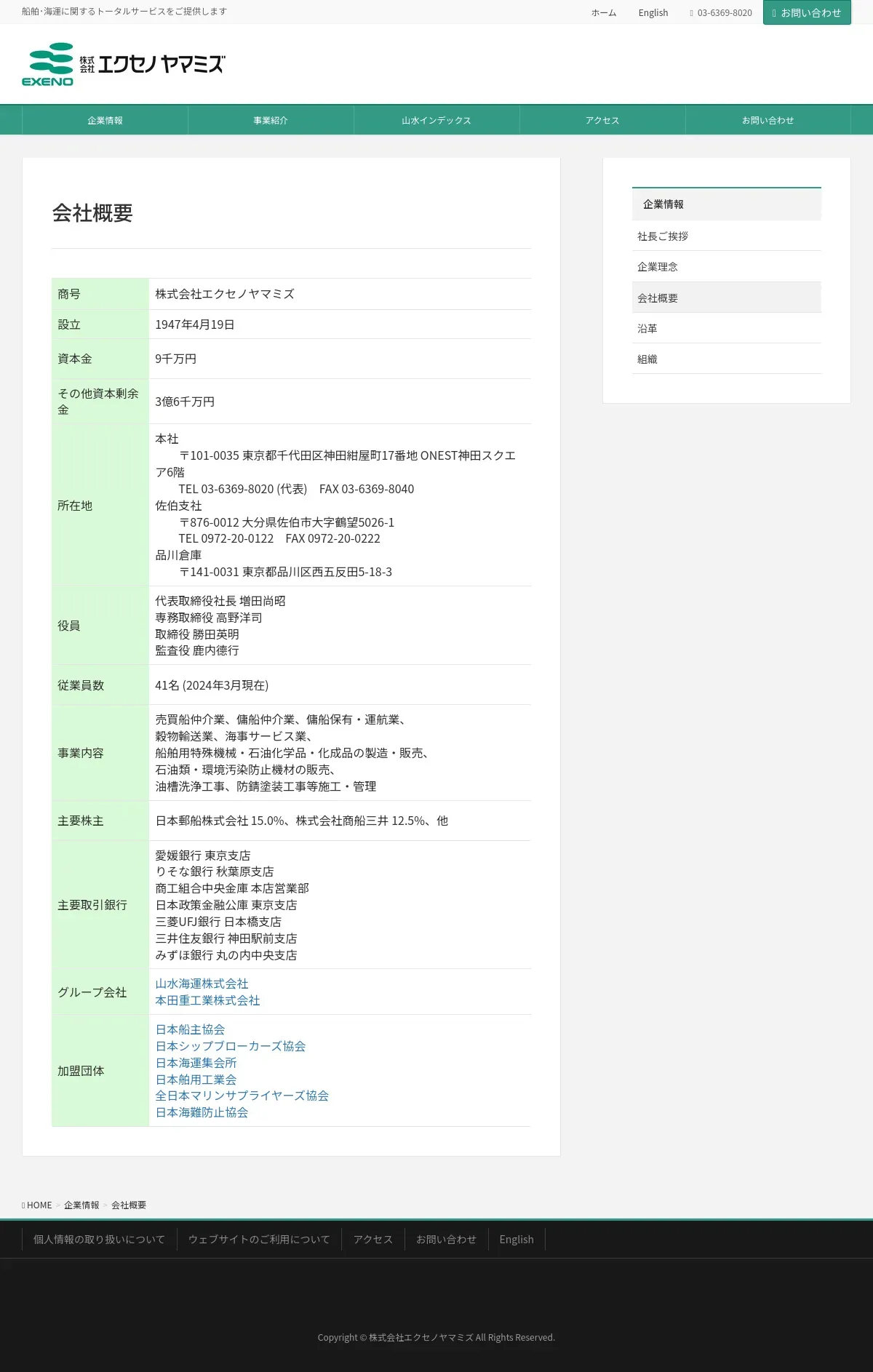Open 事業紹介 navigation item

[x=271, y=120]
